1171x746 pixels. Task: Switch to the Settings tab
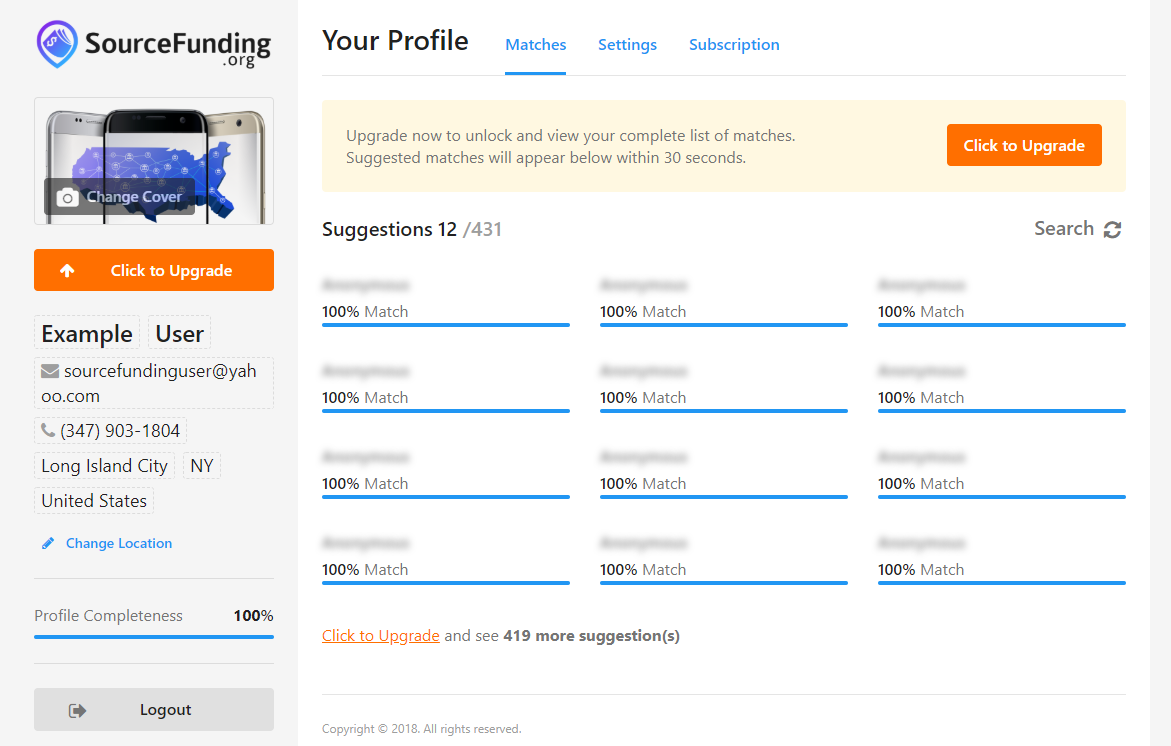[627, 45]
